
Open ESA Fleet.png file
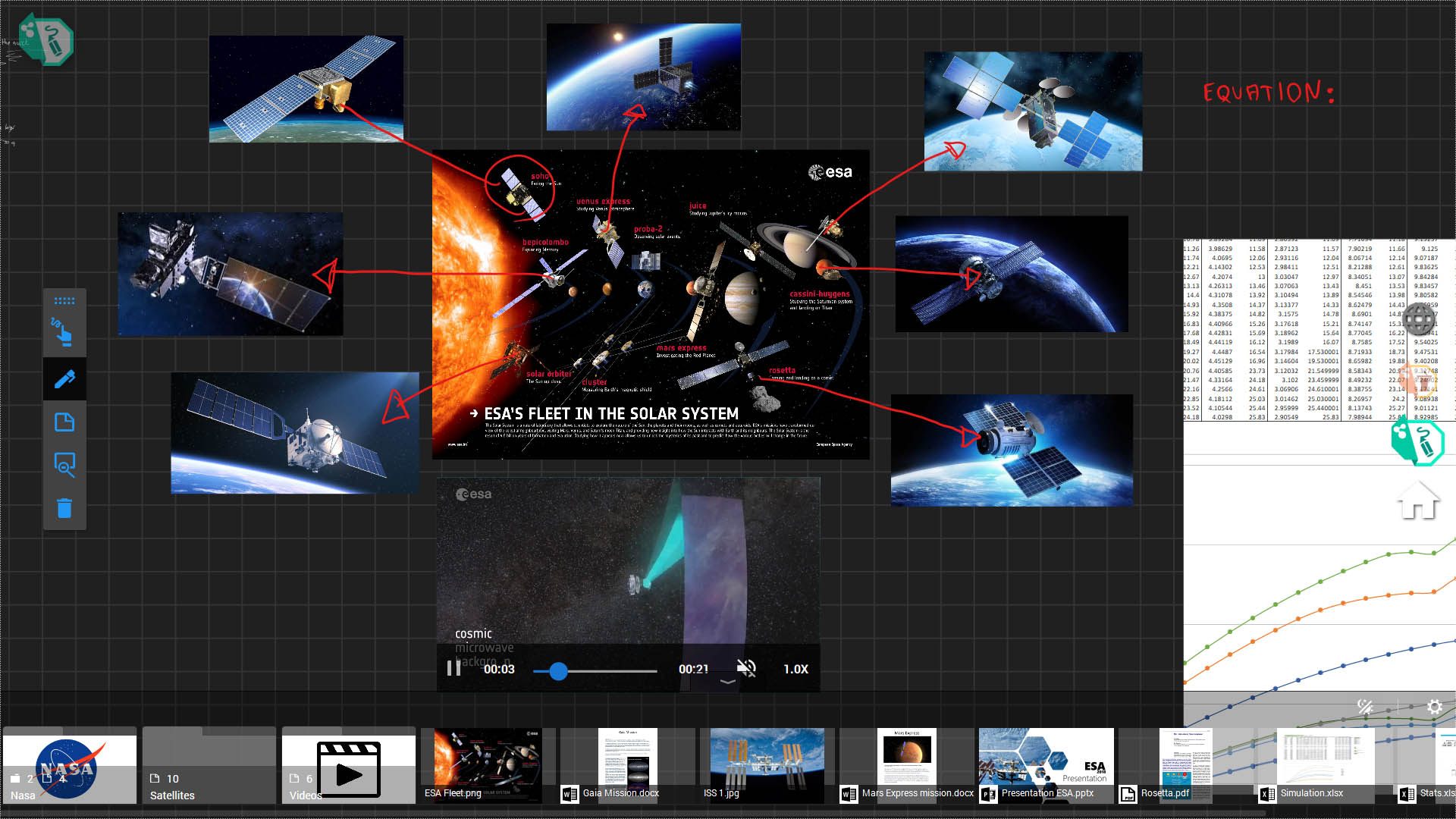click(x=488, y=766)
